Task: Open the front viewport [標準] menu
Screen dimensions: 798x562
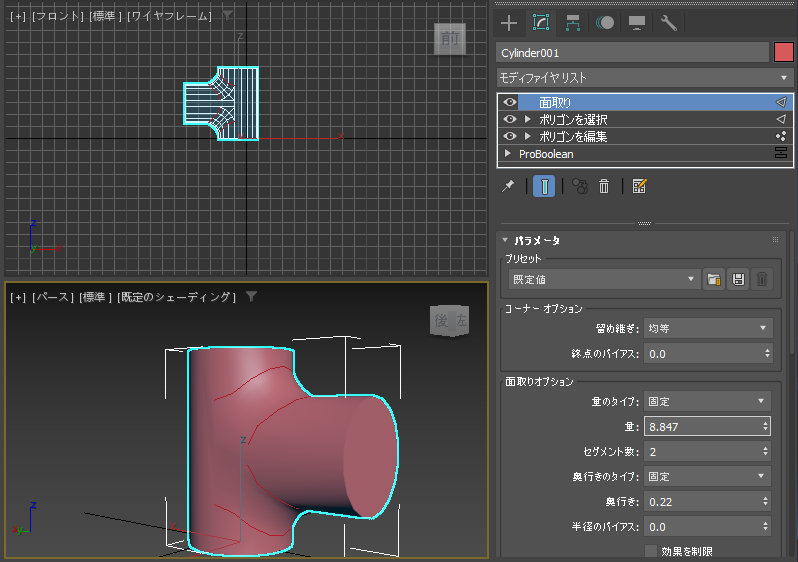Action: pos(105,16)
